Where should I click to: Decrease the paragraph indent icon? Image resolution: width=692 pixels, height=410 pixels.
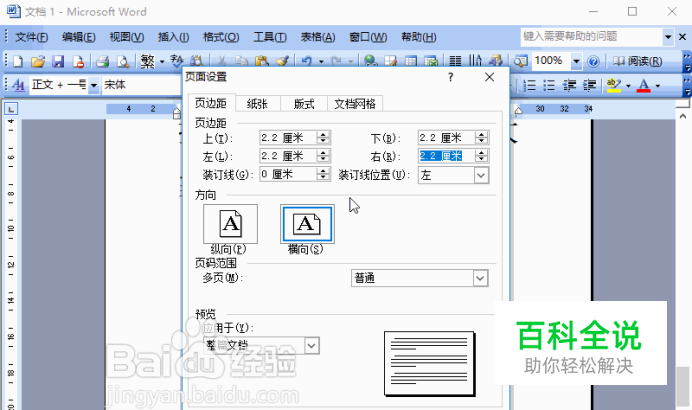[569, 84]
